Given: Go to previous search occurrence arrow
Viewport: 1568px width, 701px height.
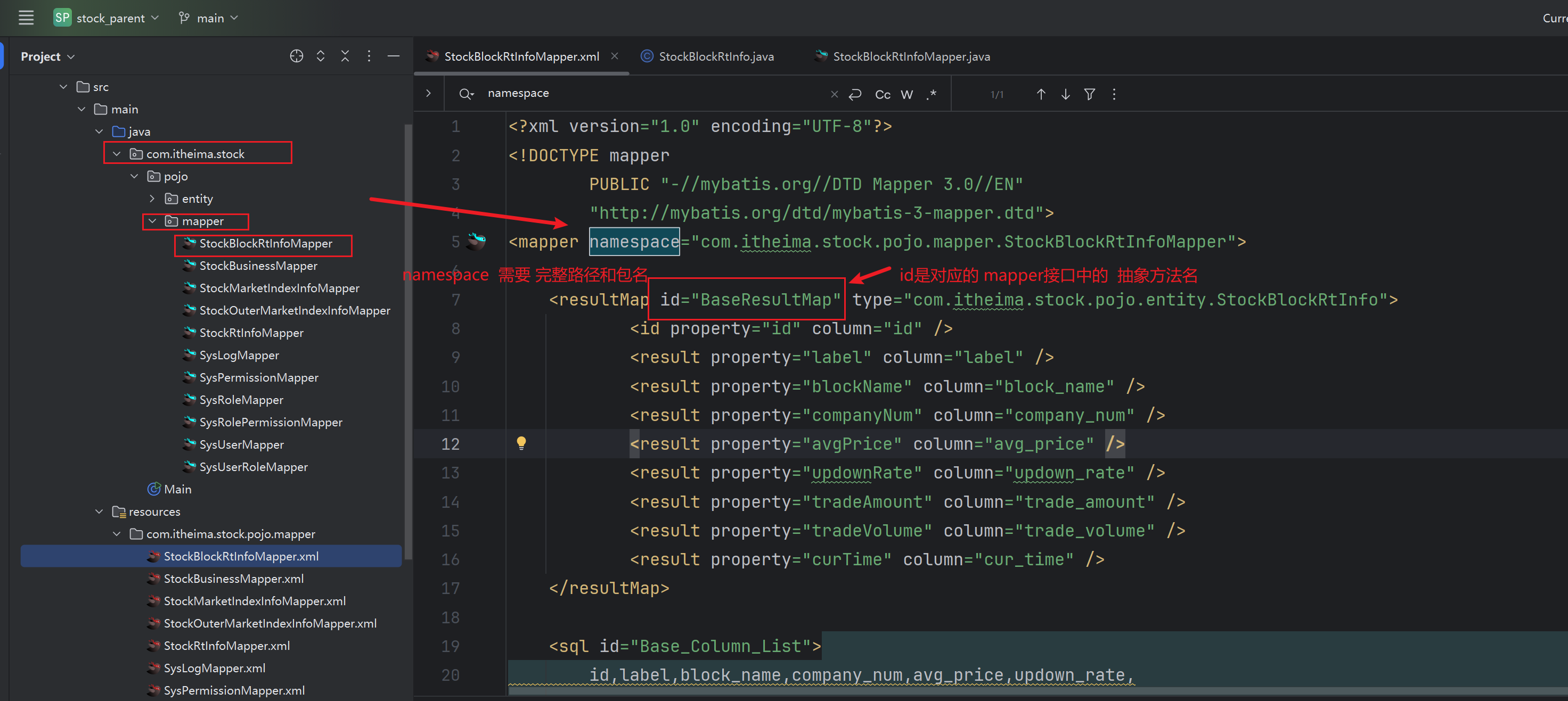Looking at the screenshot, I should pos(1041,94).
